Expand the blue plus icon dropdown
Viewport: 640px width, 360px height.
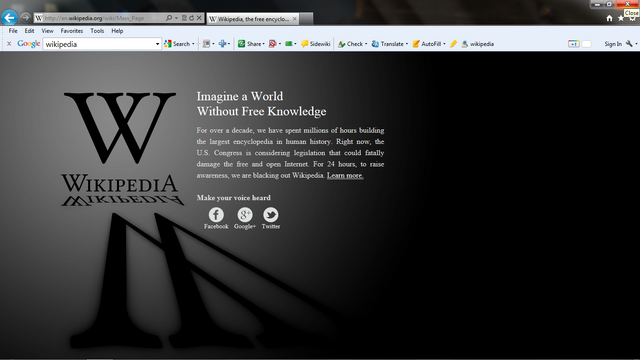click(x=229, y=44)
